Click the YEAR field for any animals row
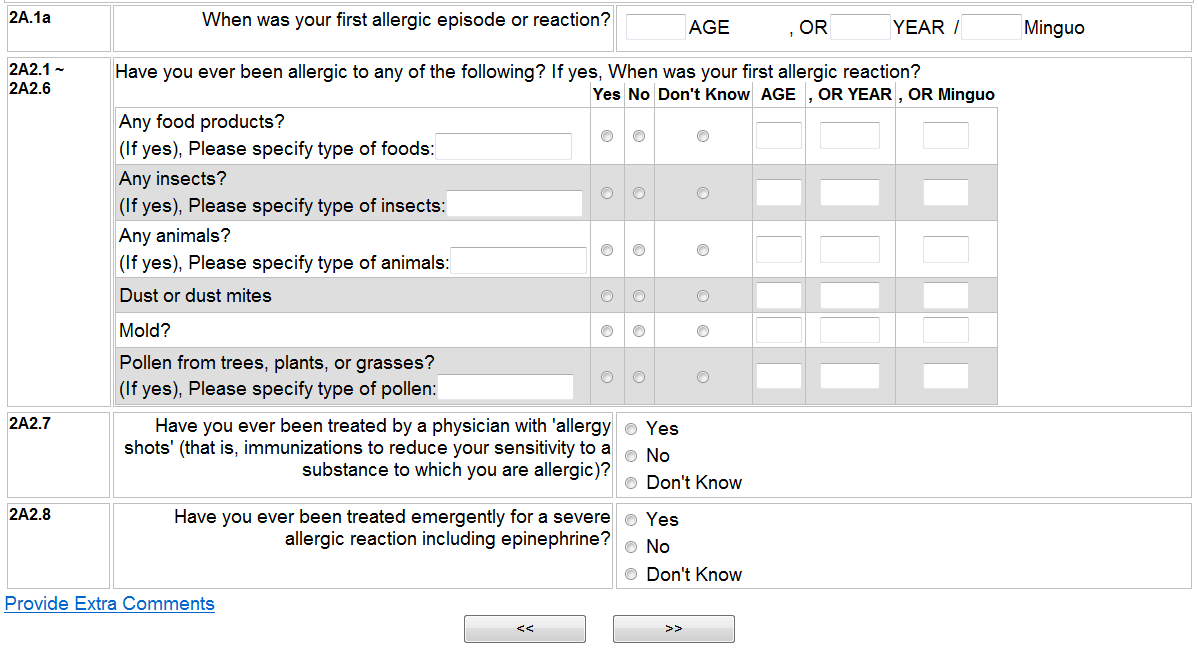The image size is (1198, 669). click(849, 250)
